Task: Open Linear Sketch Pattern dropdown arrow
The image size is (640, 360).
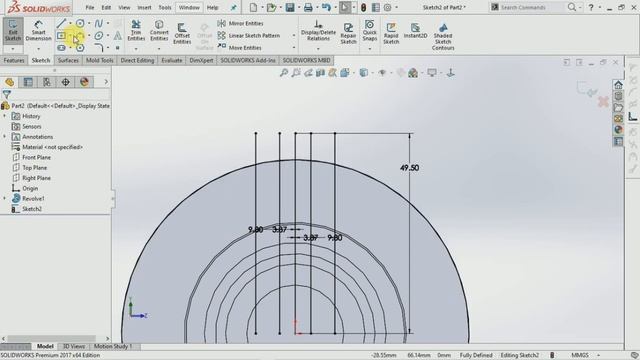Action: click(x=293, y=36)
